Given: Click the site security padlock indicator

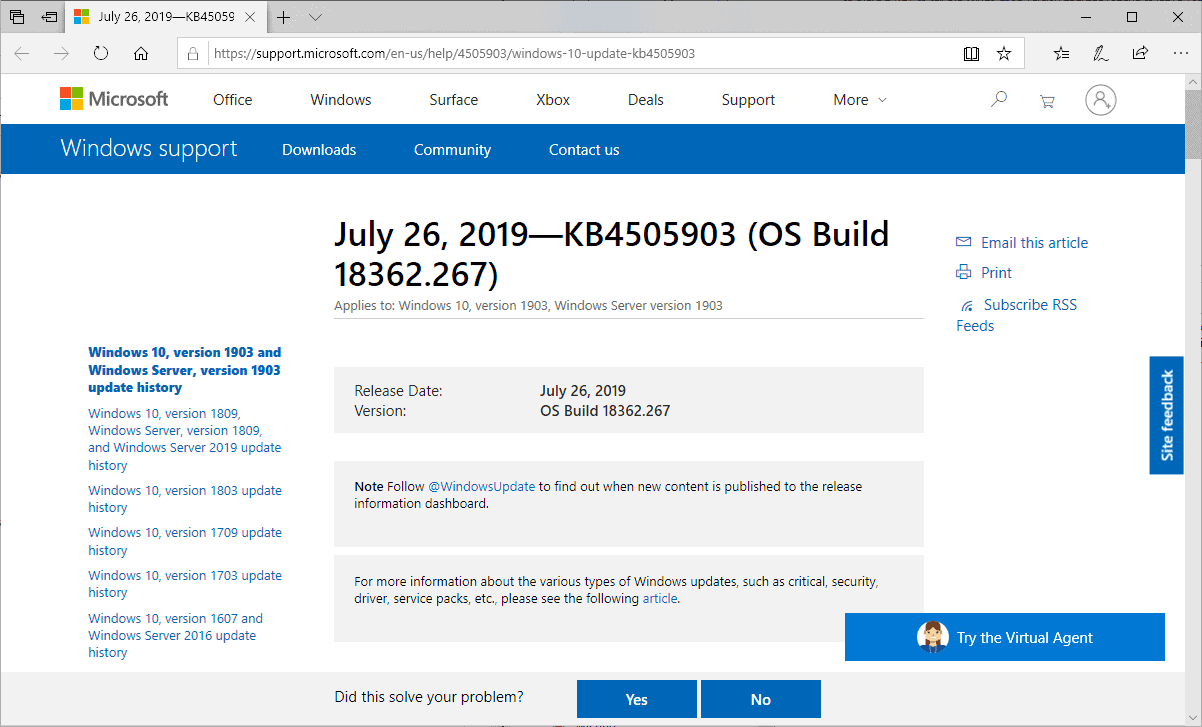Looking at the screenshot, I should coord(193,53).
